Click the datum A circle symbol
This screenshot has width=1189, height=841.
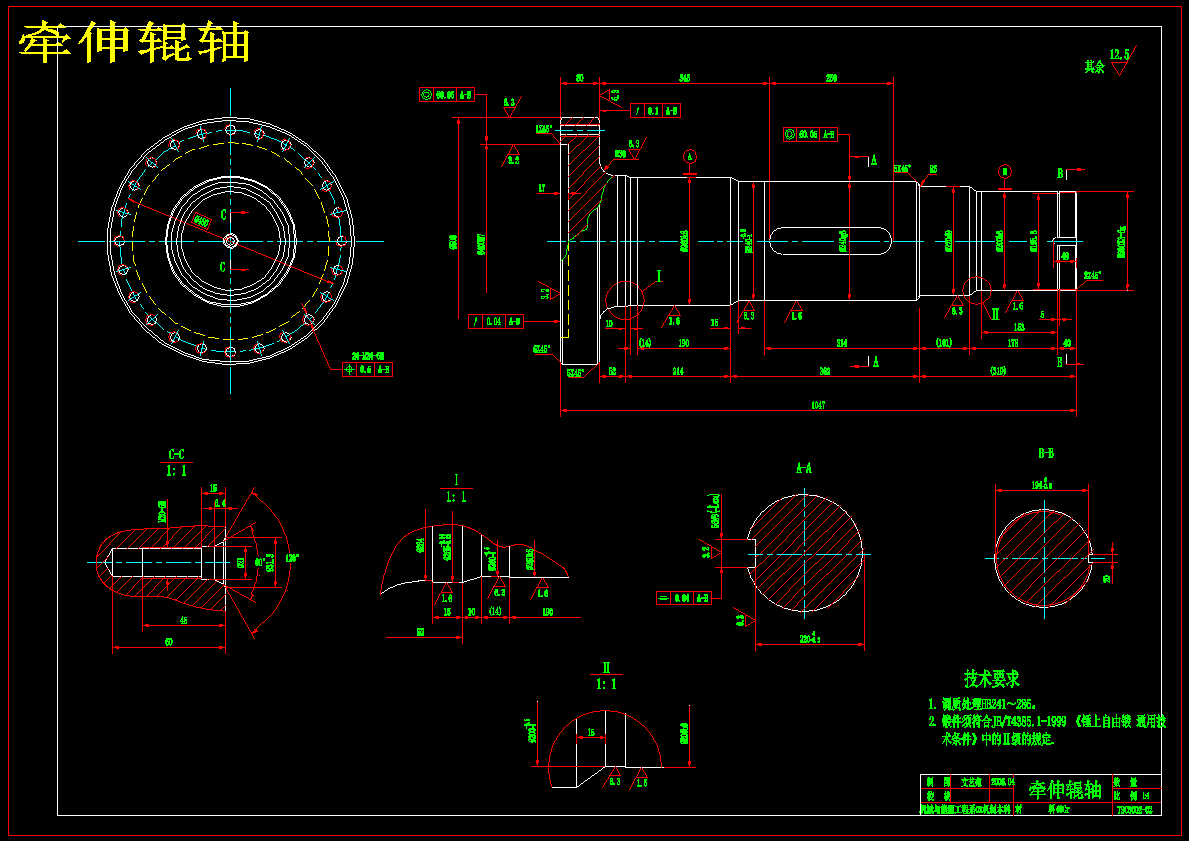[x=689, y=157]
